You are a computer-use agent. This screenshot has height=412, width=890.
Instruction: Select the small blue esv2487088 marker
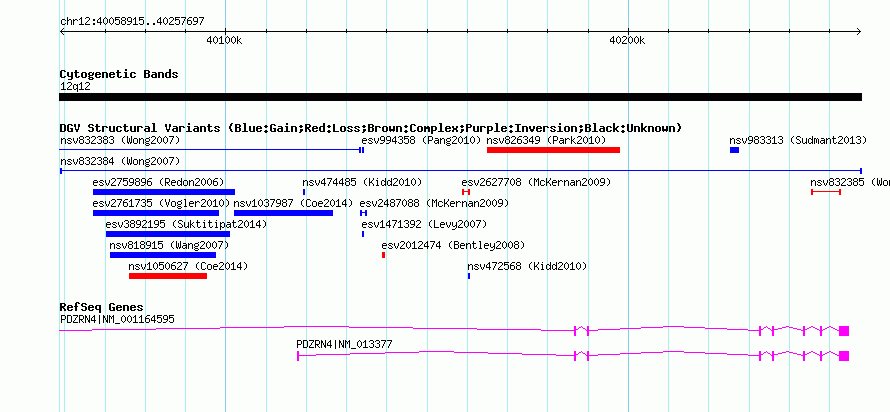tap(364, 213)
